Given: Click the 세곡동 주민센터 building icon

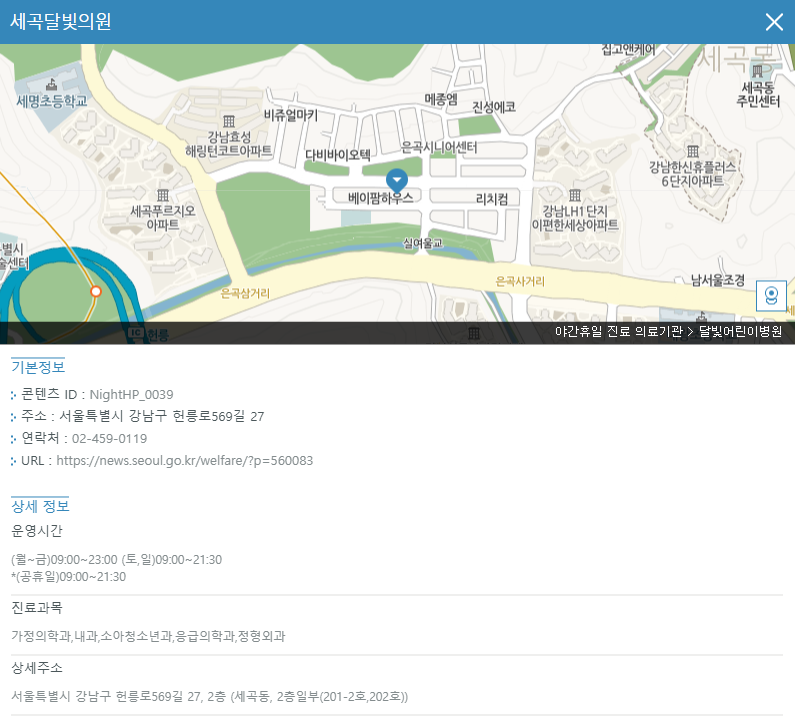Looking at the screenshot, I should 757,71.
